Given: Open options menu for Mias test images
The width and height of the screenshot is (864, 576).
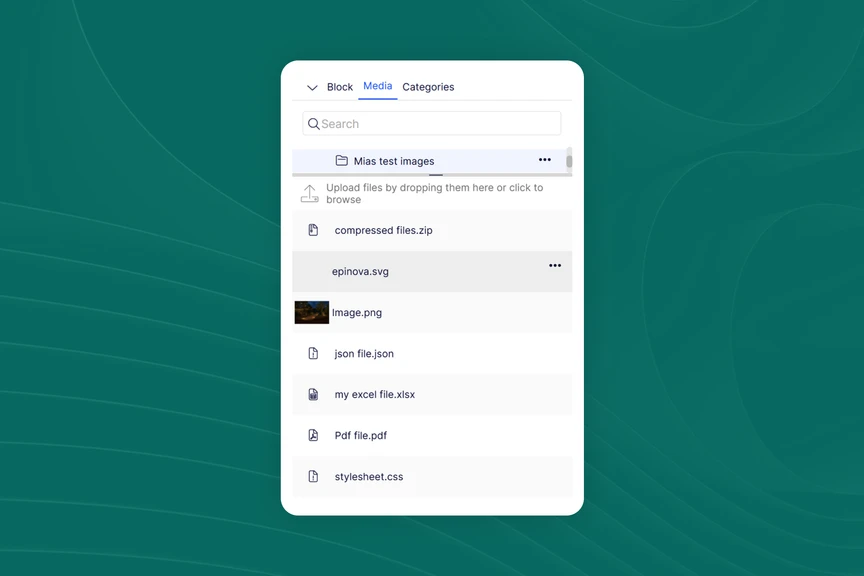Looking at the screenshot, I should pyautogui.click(x=545, y=160).
